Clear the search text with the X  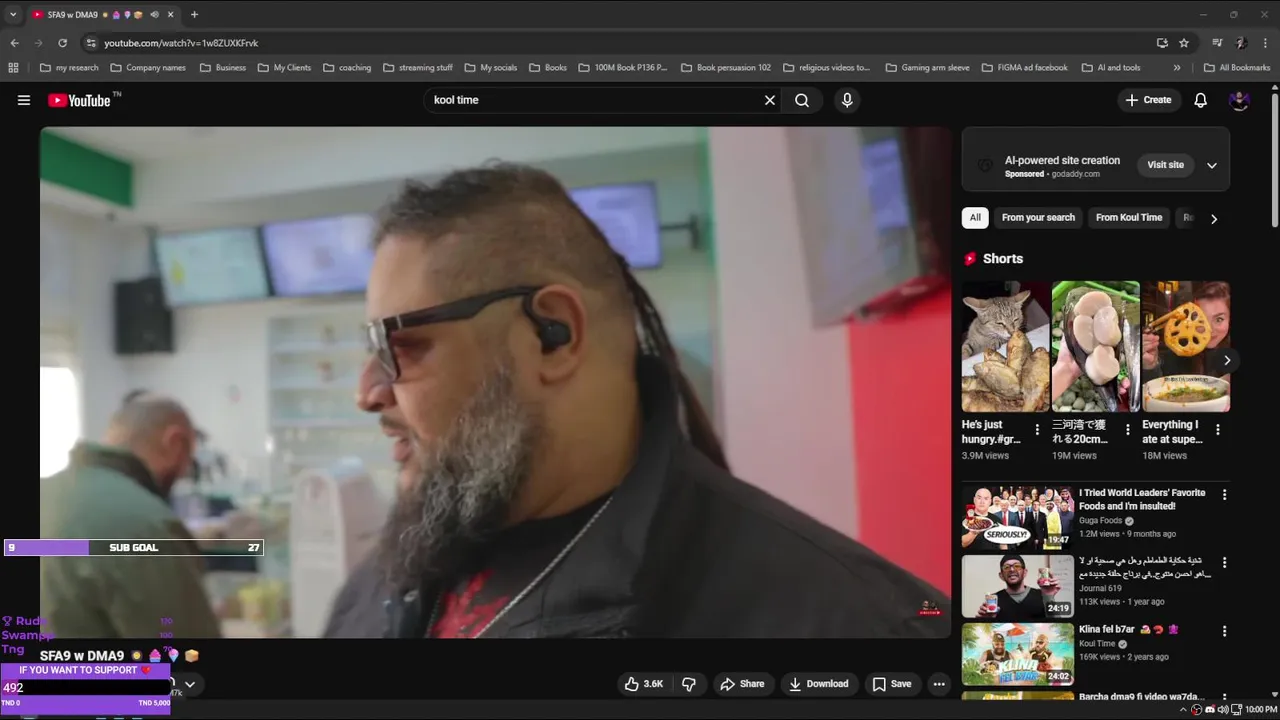click(x=770, y=100)
